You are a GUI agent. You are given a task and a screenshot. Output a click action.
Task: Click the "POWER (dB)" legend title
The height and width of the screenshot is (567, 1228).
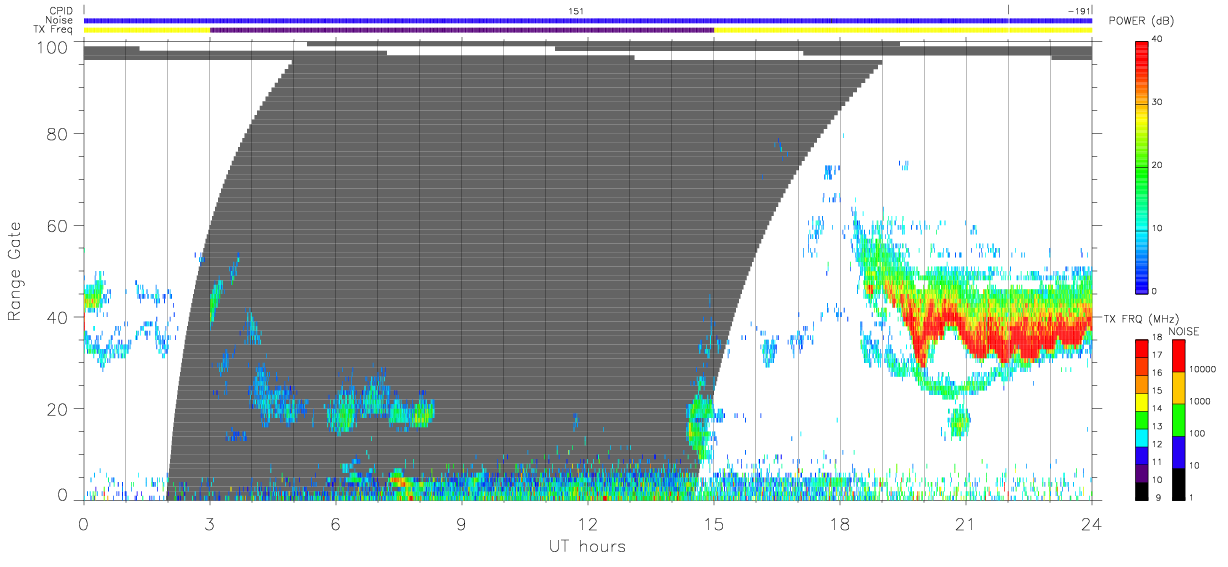tap(1141, 22)
